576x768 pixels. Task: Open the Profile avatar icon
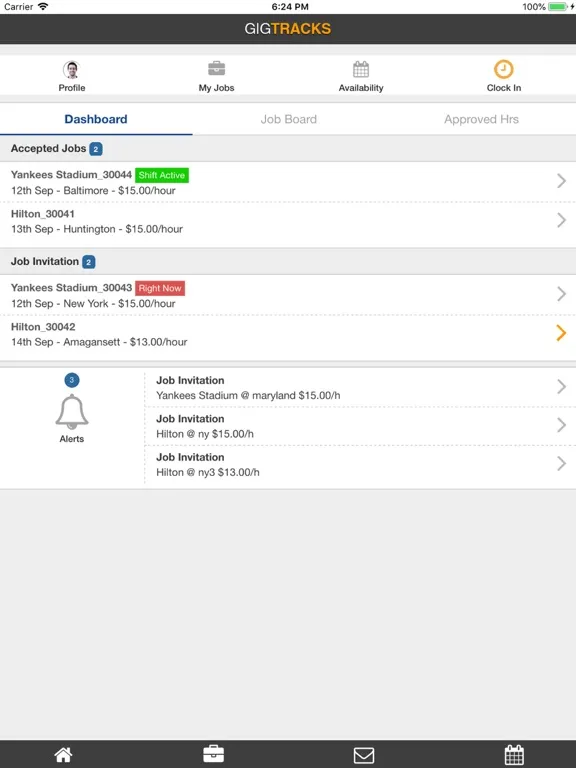tap(72, 70)
